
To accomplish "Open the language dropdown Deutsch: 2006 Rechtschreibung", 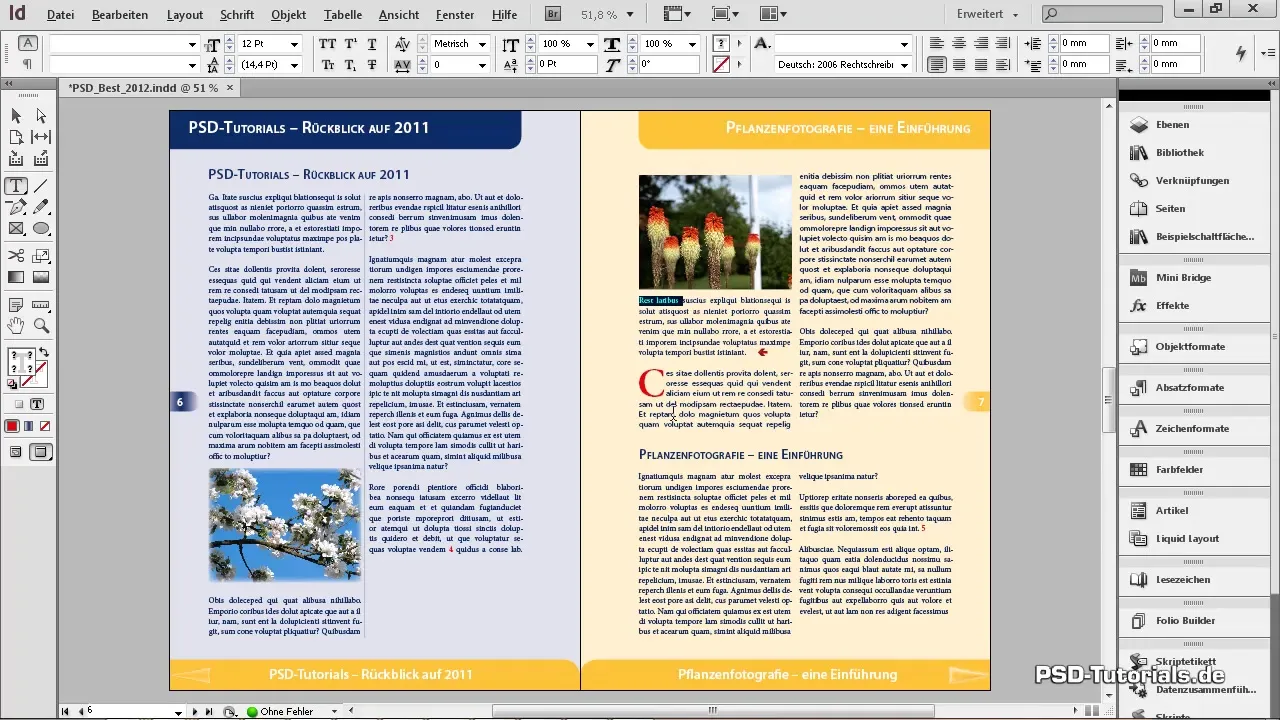I will [904, 65].
